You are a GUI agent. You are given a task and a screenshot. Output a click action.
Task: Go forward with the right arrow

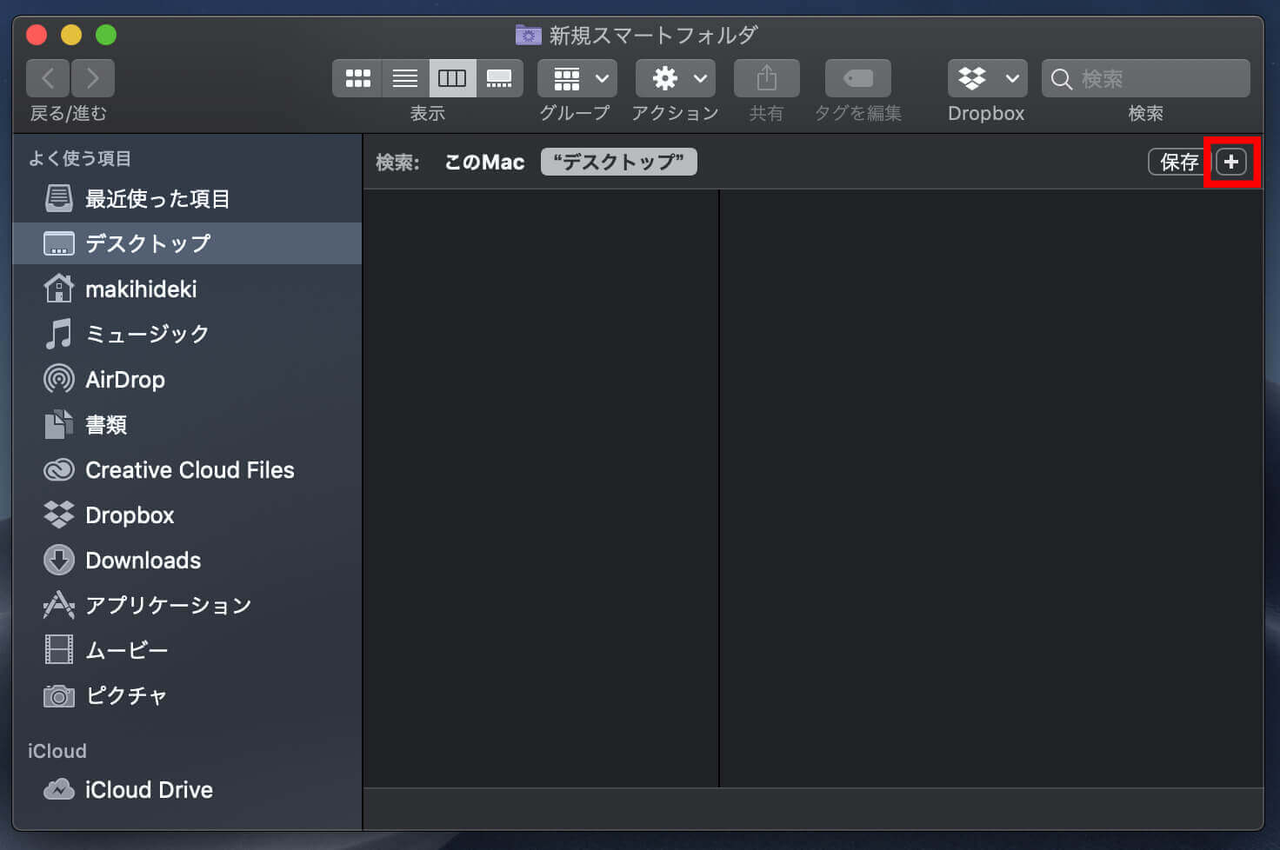point(93,78)
